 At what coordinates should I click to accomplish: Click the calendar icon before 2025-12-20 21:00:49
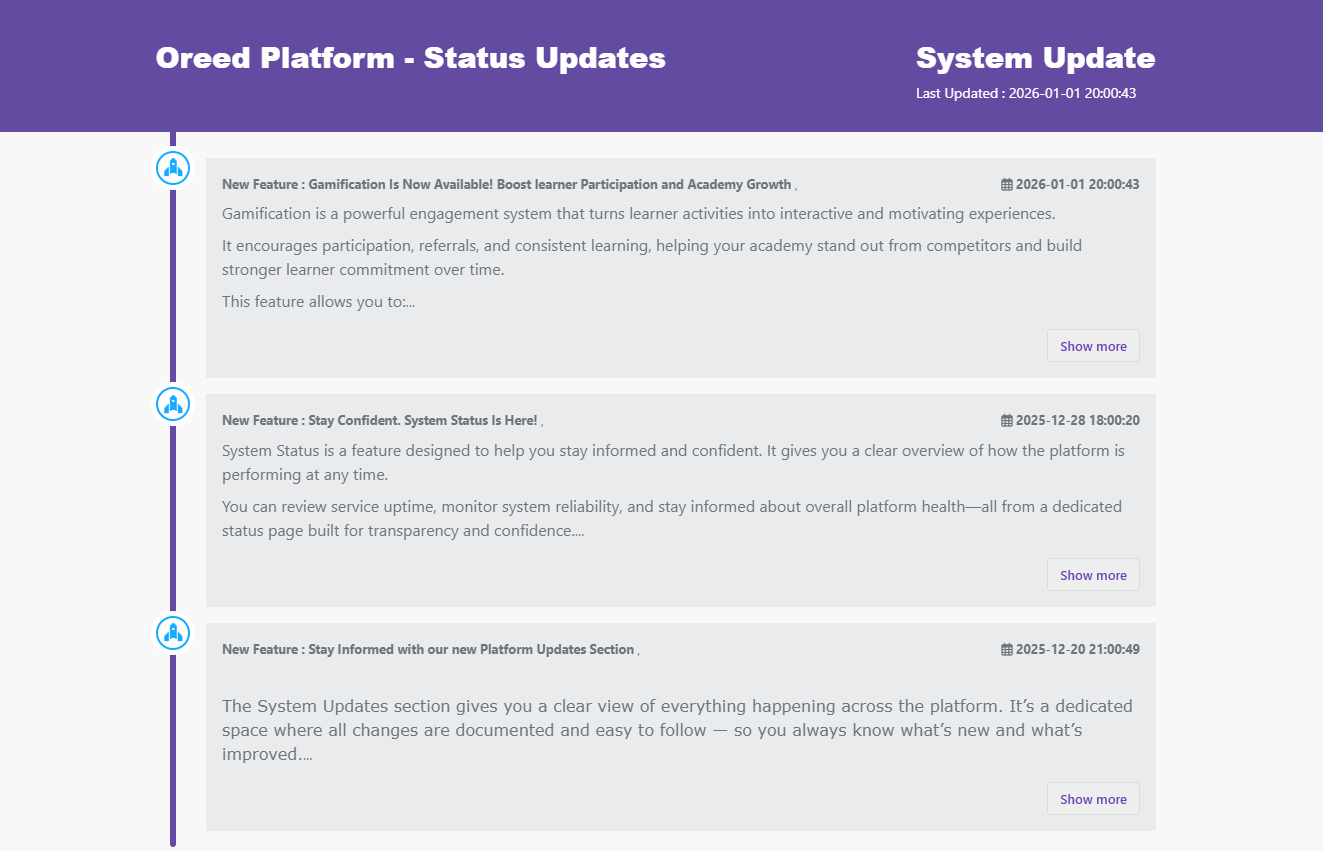click(1006, 650)
